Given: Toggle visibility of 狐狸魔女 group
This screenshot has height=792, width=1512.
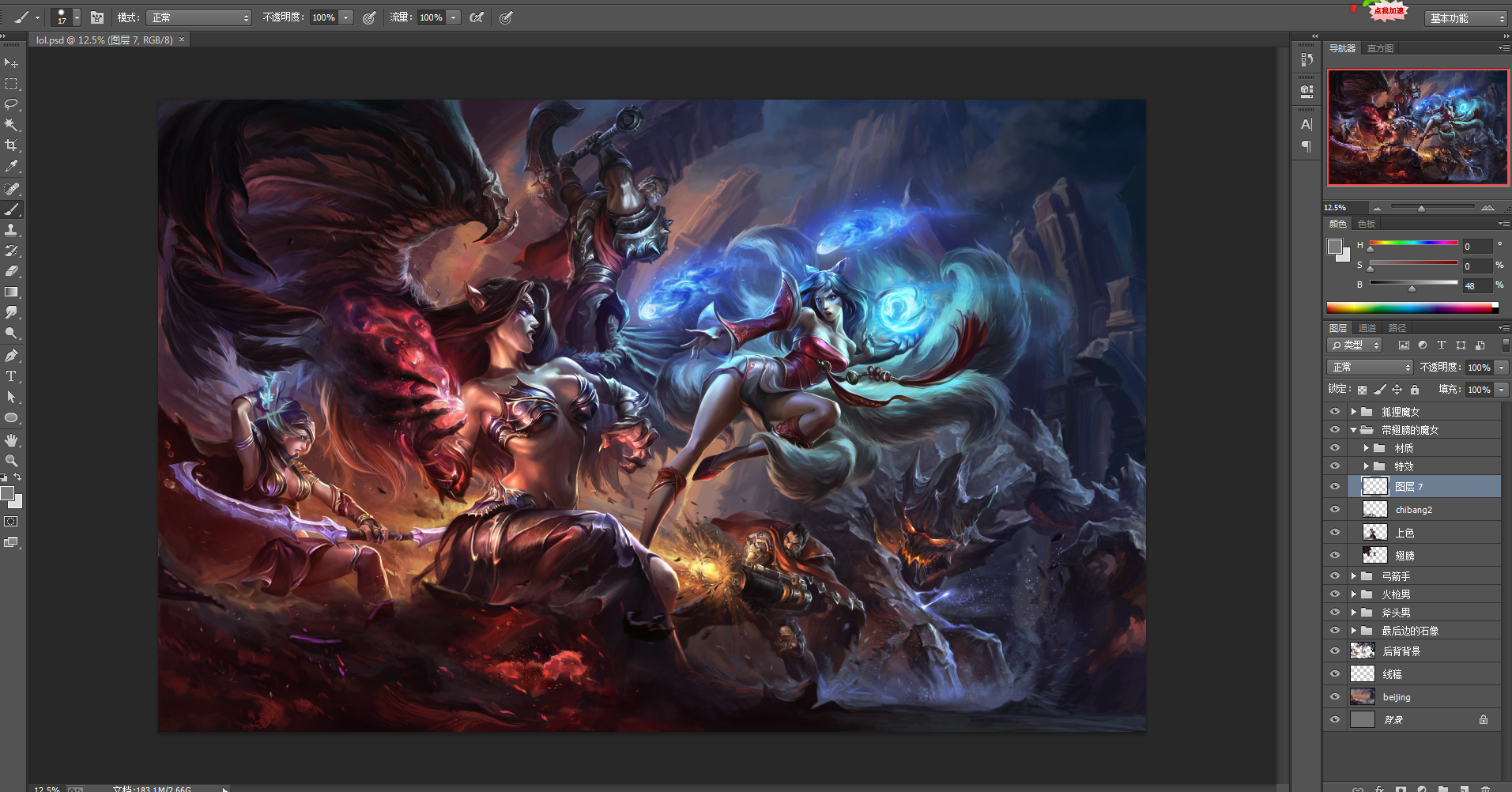Looking at the screenshot, I should click(x=1335, y=412).
